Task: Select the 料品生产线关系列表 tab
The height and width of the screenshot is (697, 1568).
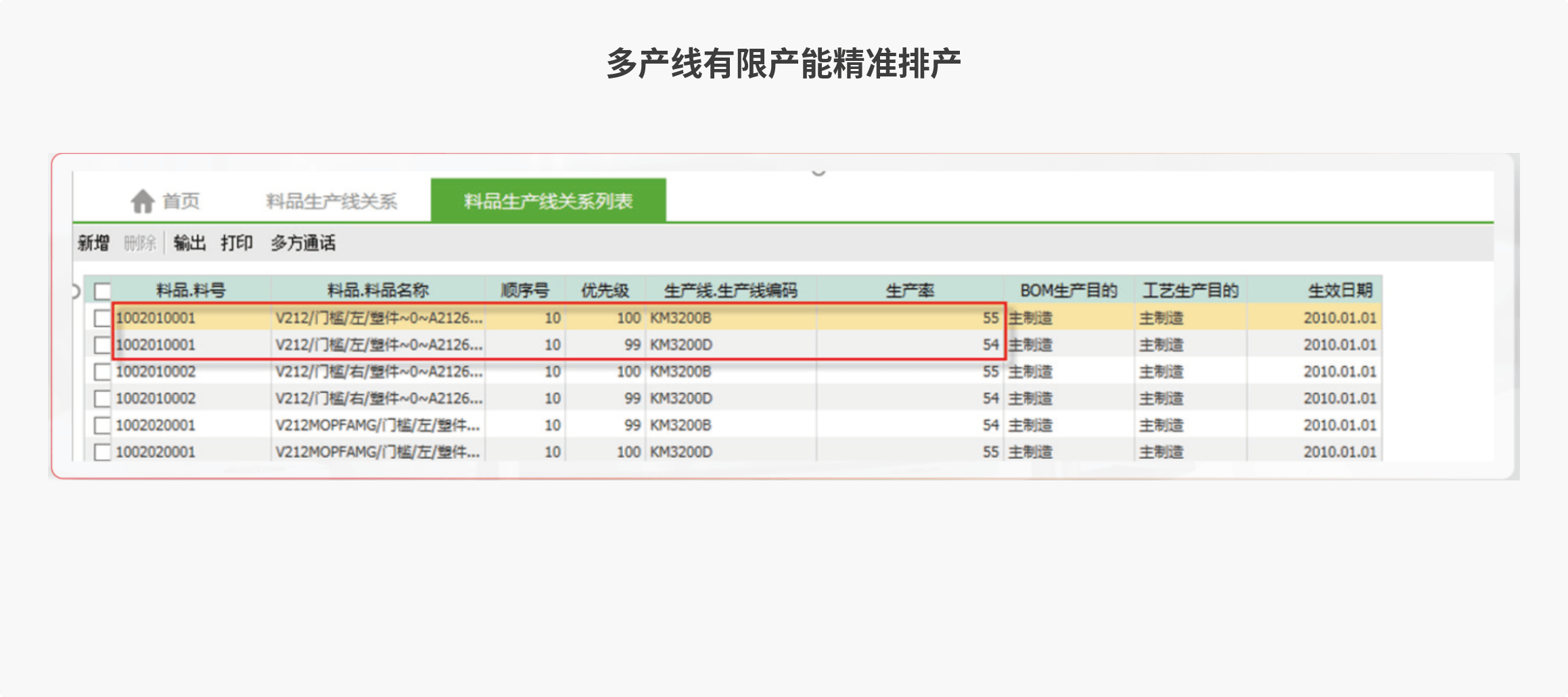Action: 548,201
